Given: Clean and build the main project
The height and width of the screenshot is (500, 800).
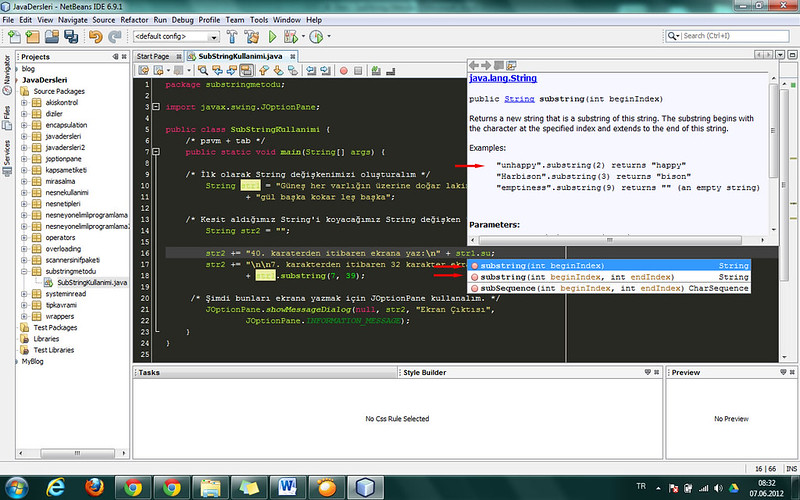Looking at the screenshot, I should click(252, 36).
